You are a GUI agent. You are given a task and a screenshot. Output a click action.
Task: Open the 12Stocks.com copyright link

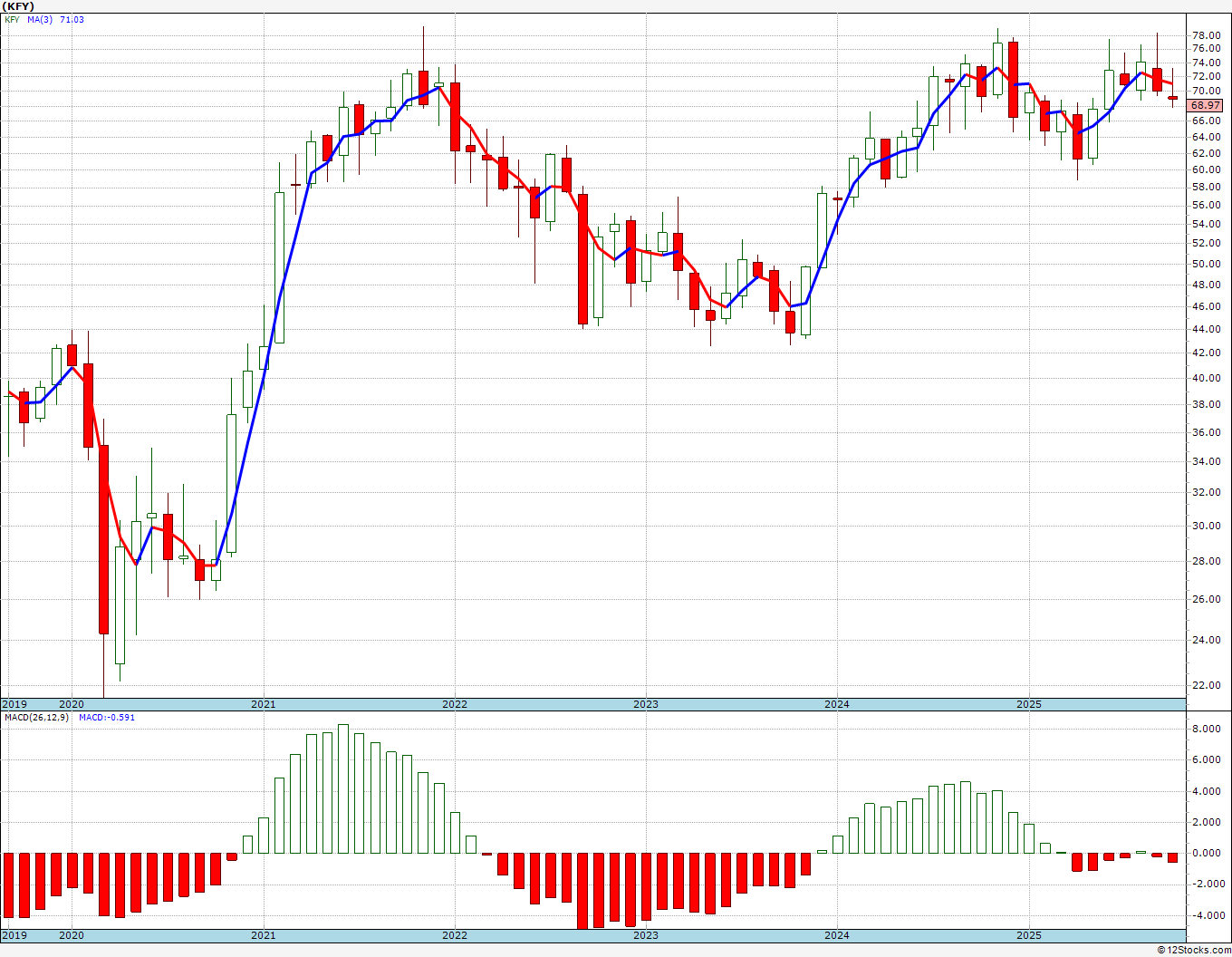click(x=1194, y=950)
